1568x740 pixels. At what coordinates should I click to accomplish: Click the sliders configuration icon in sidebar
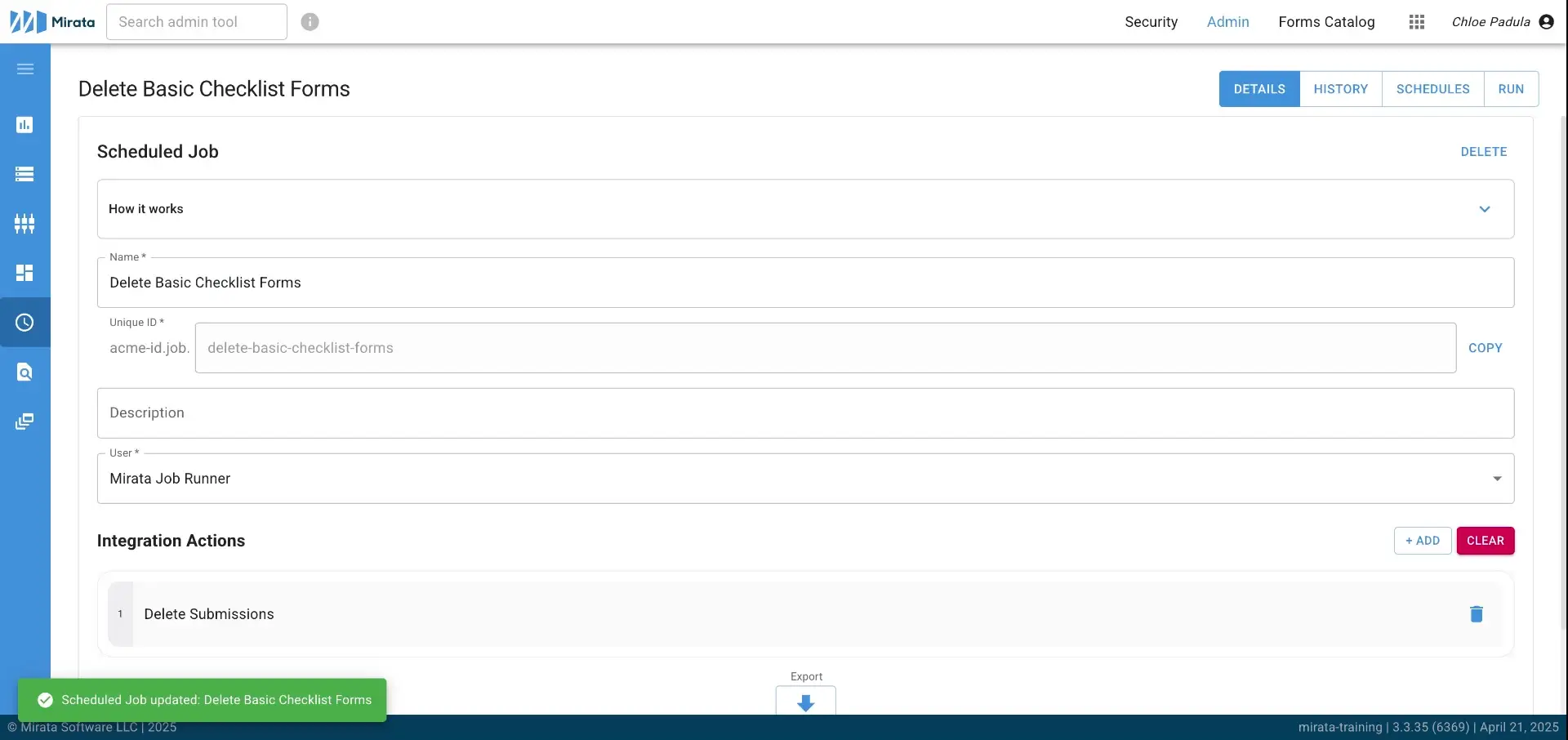coord(25,223)
